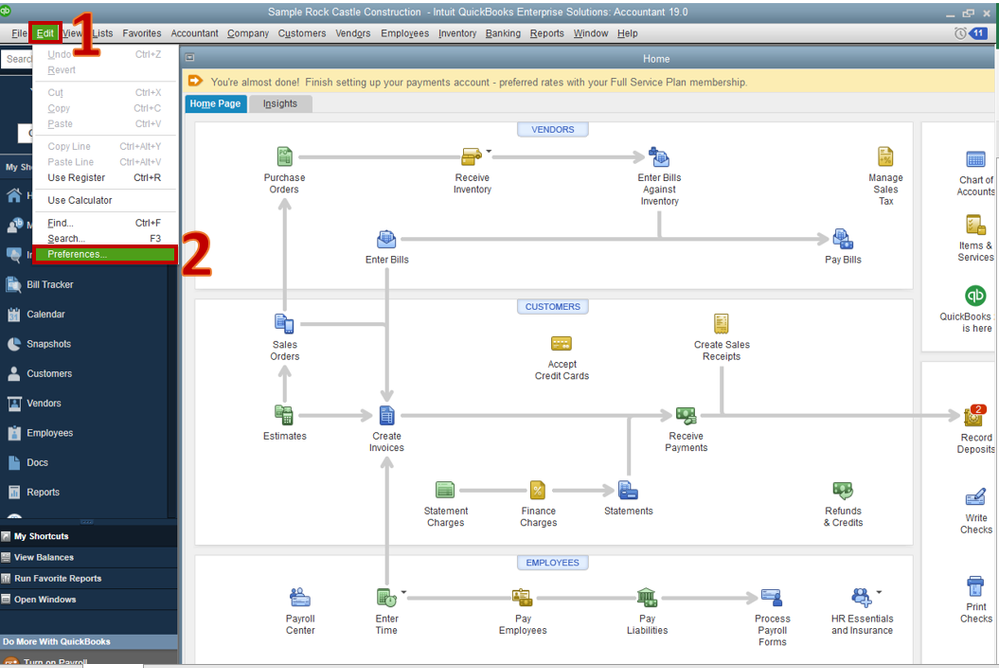Open the Pay Employees icon
The image size is (999, 668).
[522, 598]
